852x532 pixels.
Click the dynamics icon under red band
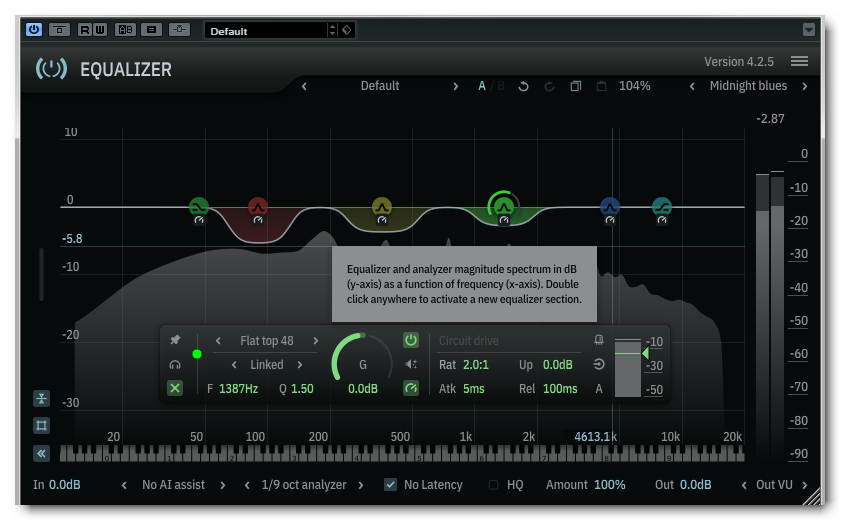[258, 220]
